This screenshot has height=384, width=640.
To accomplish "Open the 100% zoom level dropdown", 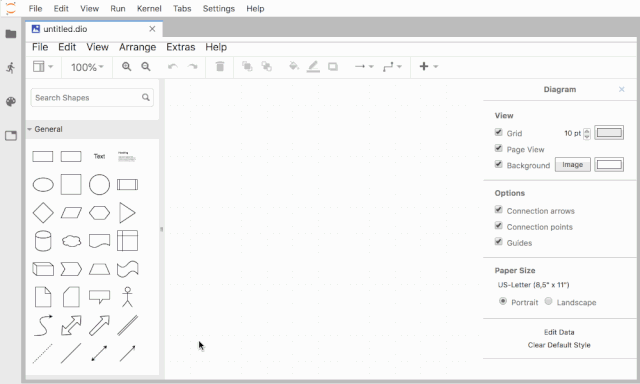I will pos(87,67).
